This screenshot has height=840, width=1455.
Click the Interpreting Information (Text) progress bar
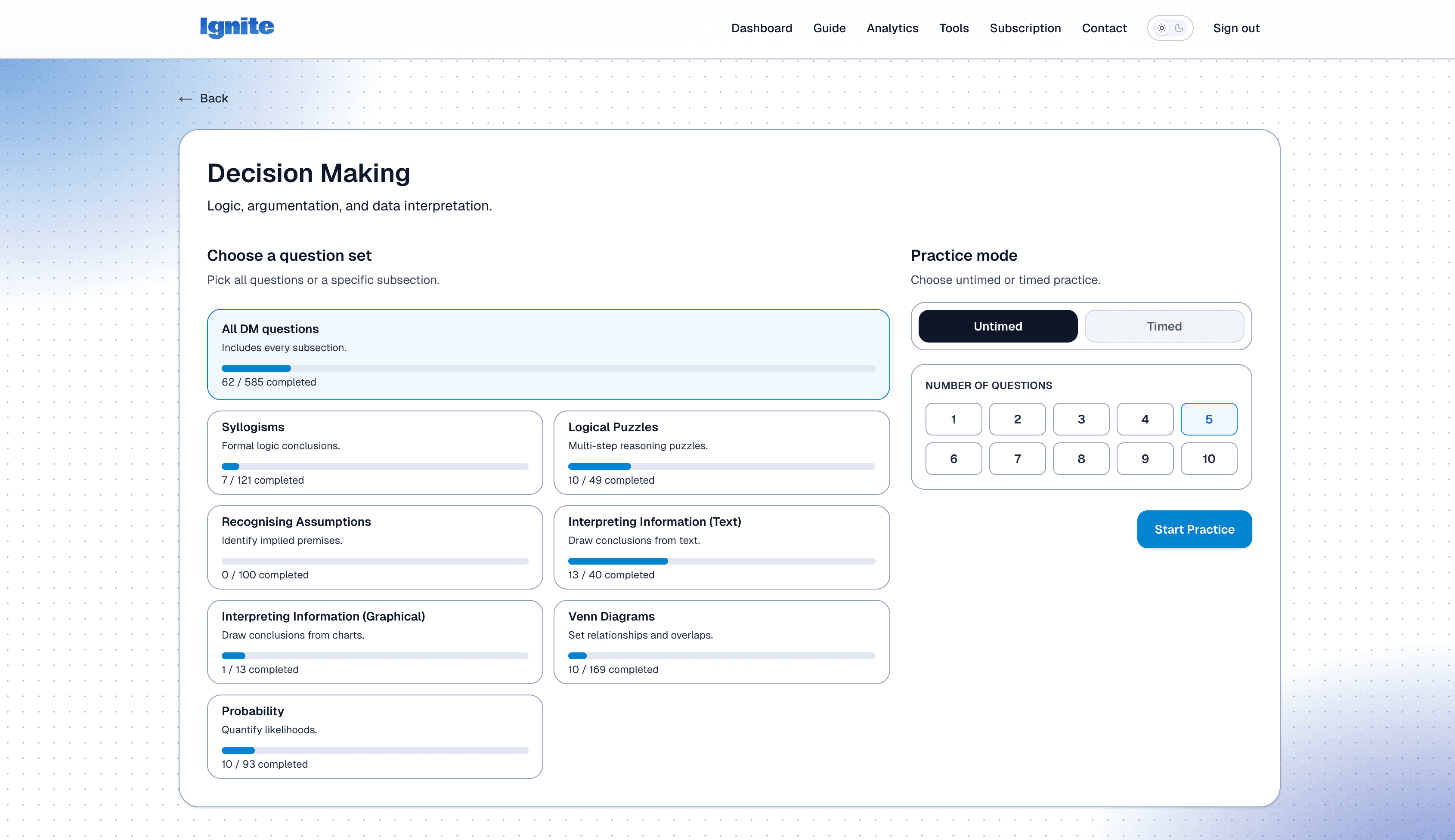[721, 561]
